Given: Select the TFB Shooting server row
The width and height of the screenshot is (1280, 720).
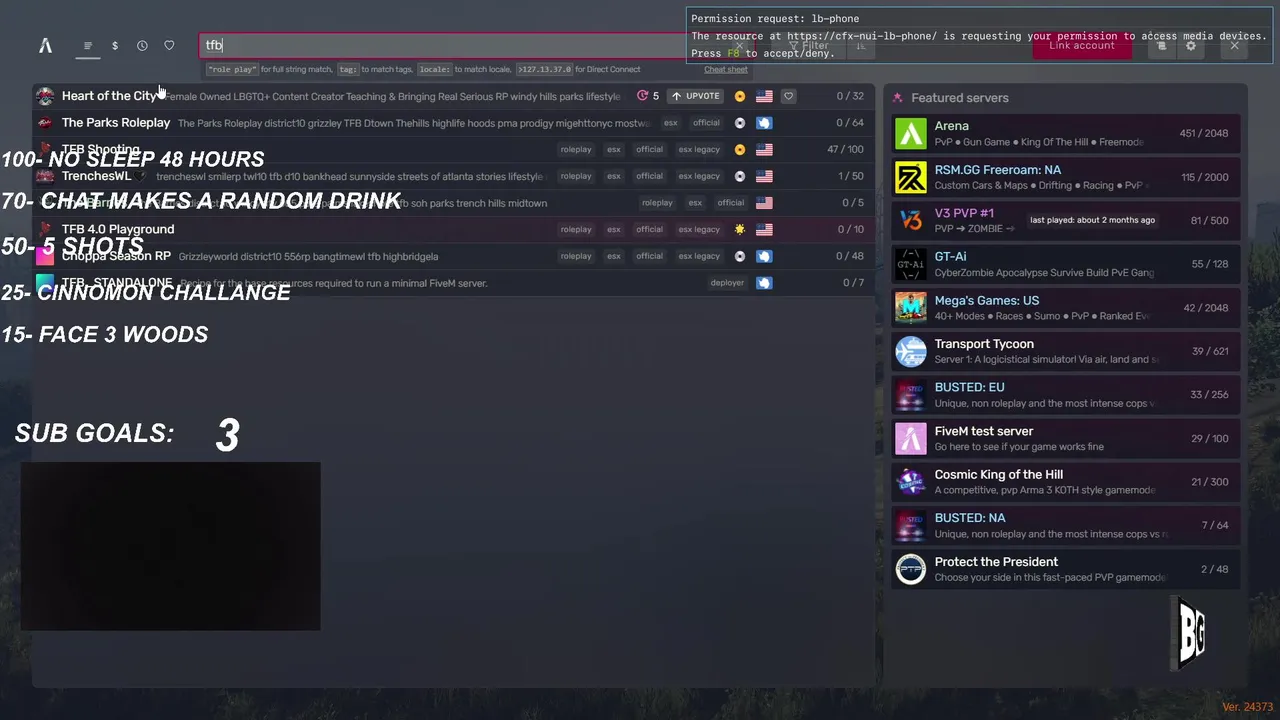Looking at the screenshot, I should point(453,149).
